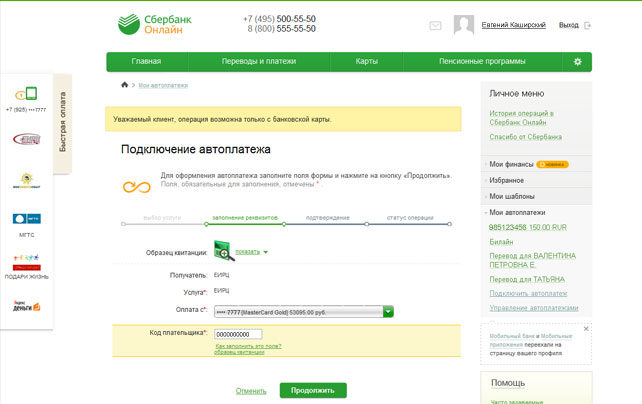
Task: Open the Спасибо от Сбербанка link
Action: pos(526,137)
